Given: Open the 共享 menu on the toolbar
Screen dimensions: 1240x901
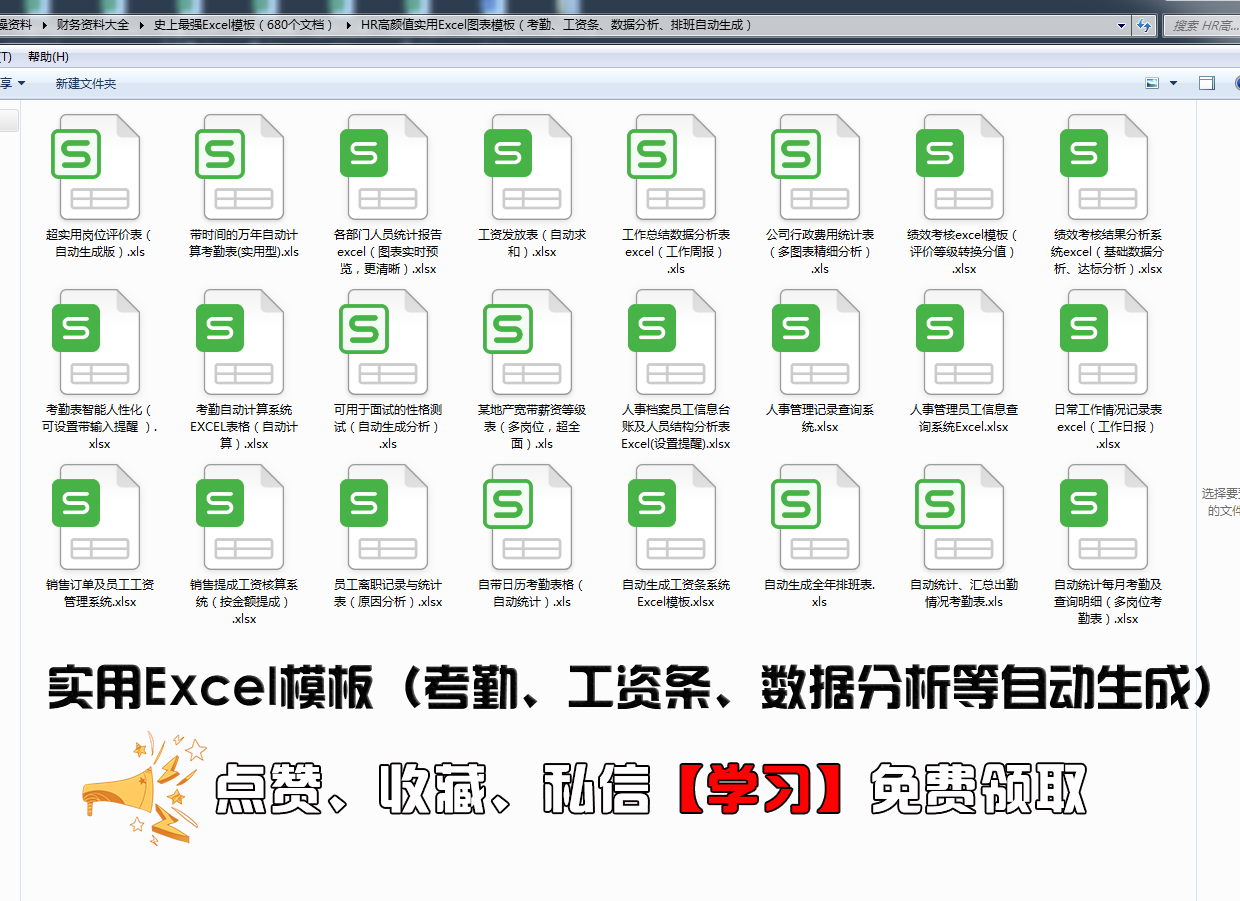Looking at the screenshot, I should 8,83.
